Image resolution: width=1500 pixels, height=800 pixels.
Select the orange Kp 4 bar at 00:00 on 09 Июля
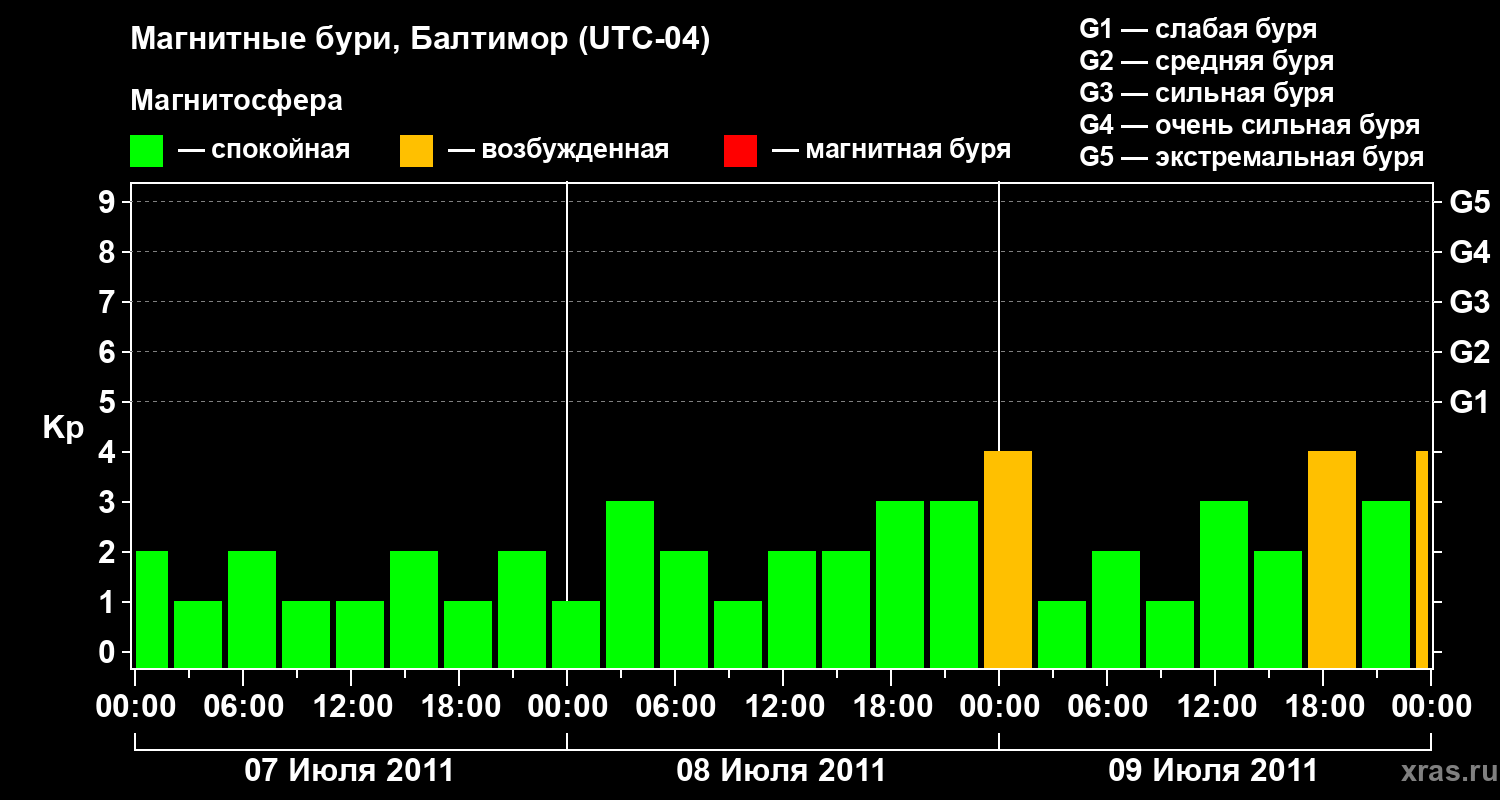coord(1008,560)
